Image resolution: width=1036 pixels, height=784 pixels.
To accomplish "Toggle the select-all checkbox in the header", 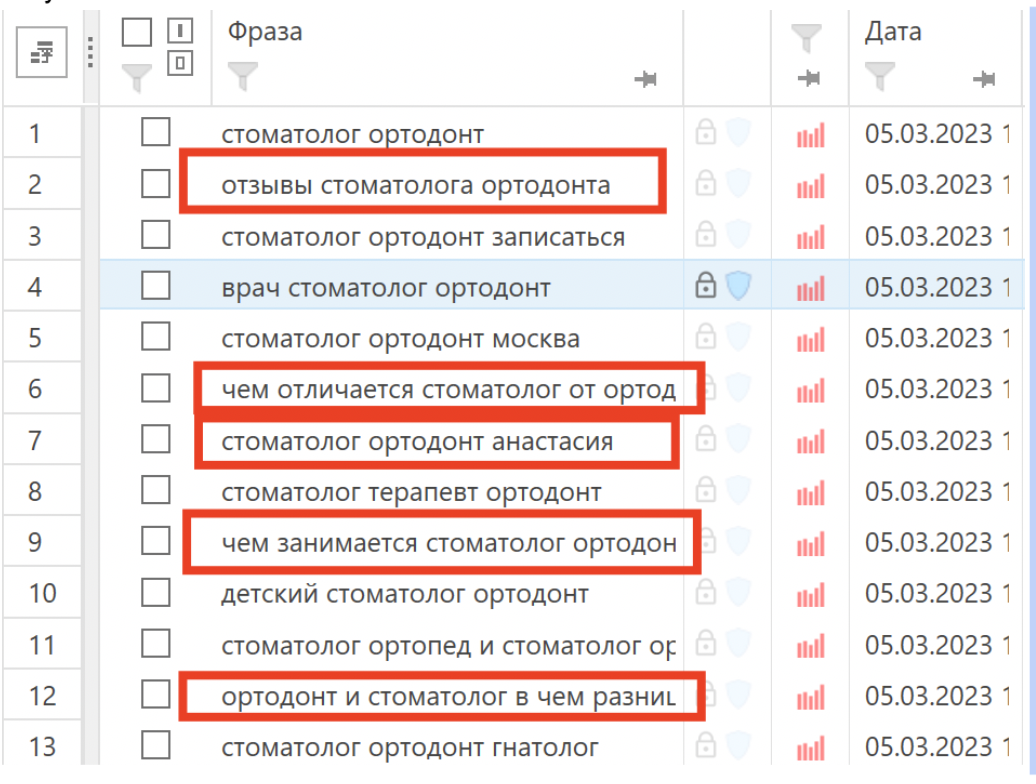I will [x=137, y=33].
